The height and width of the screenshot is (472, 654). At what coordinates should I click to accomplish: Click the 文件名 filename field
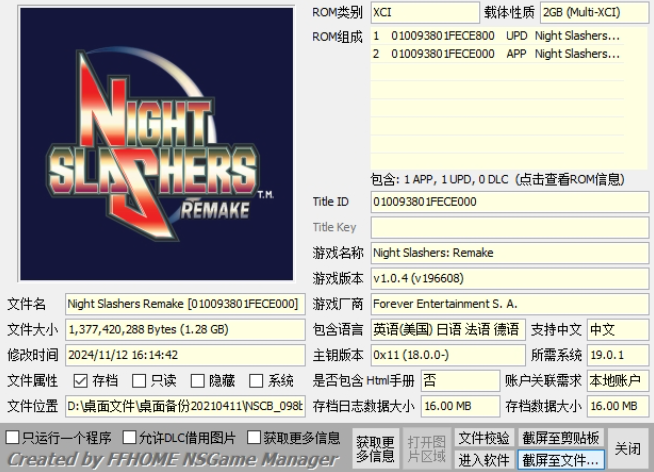(185, 304)
